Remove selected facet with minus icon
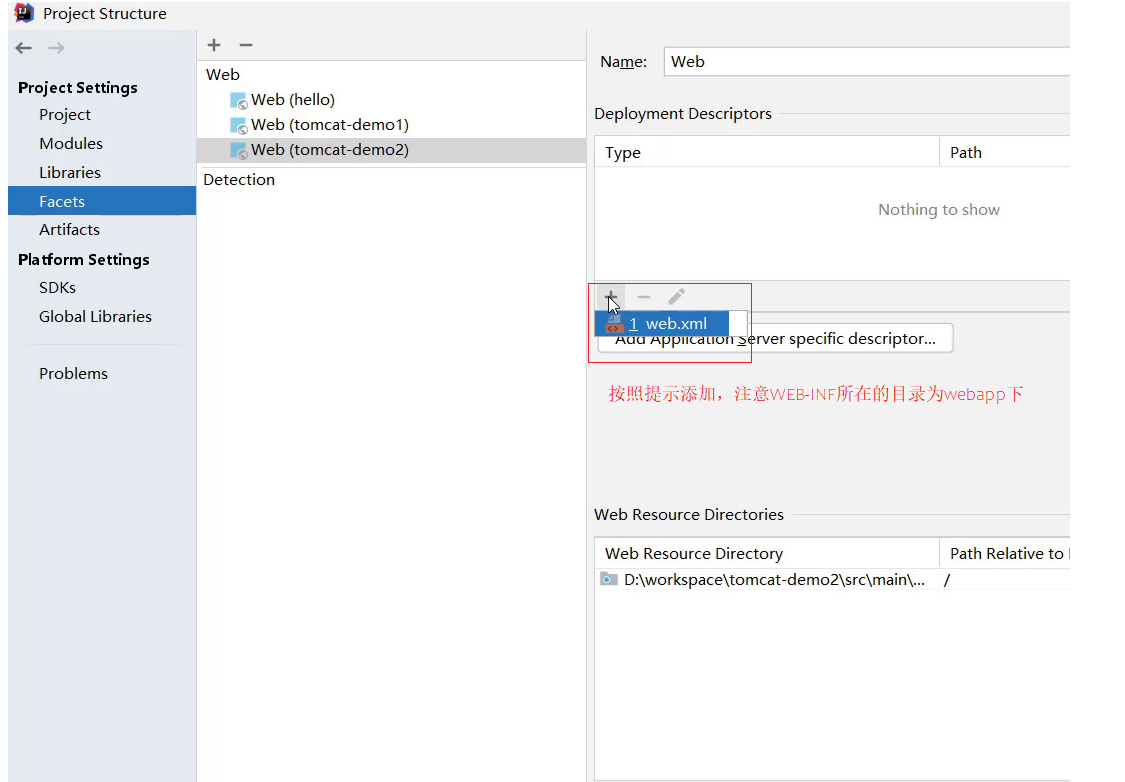 [246, 45]
